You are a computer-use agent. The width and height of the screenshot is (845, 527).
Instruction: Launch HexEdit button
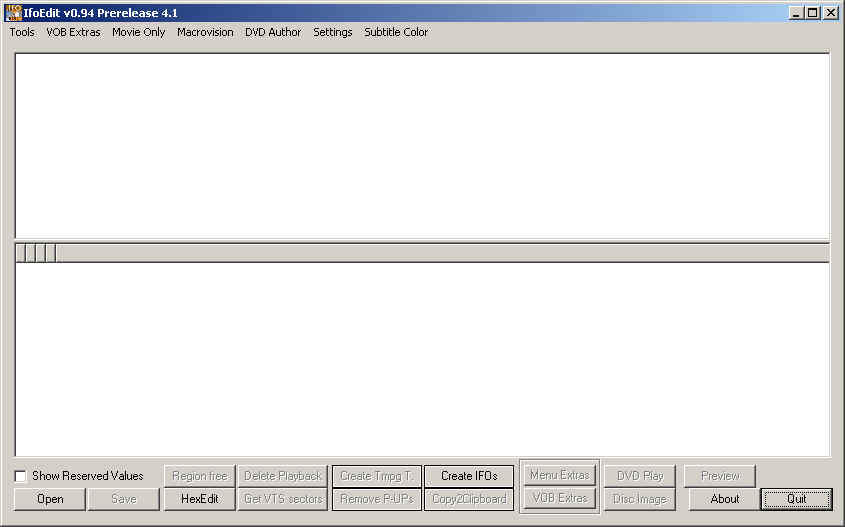pyautogui.click(x=200, y=499)
